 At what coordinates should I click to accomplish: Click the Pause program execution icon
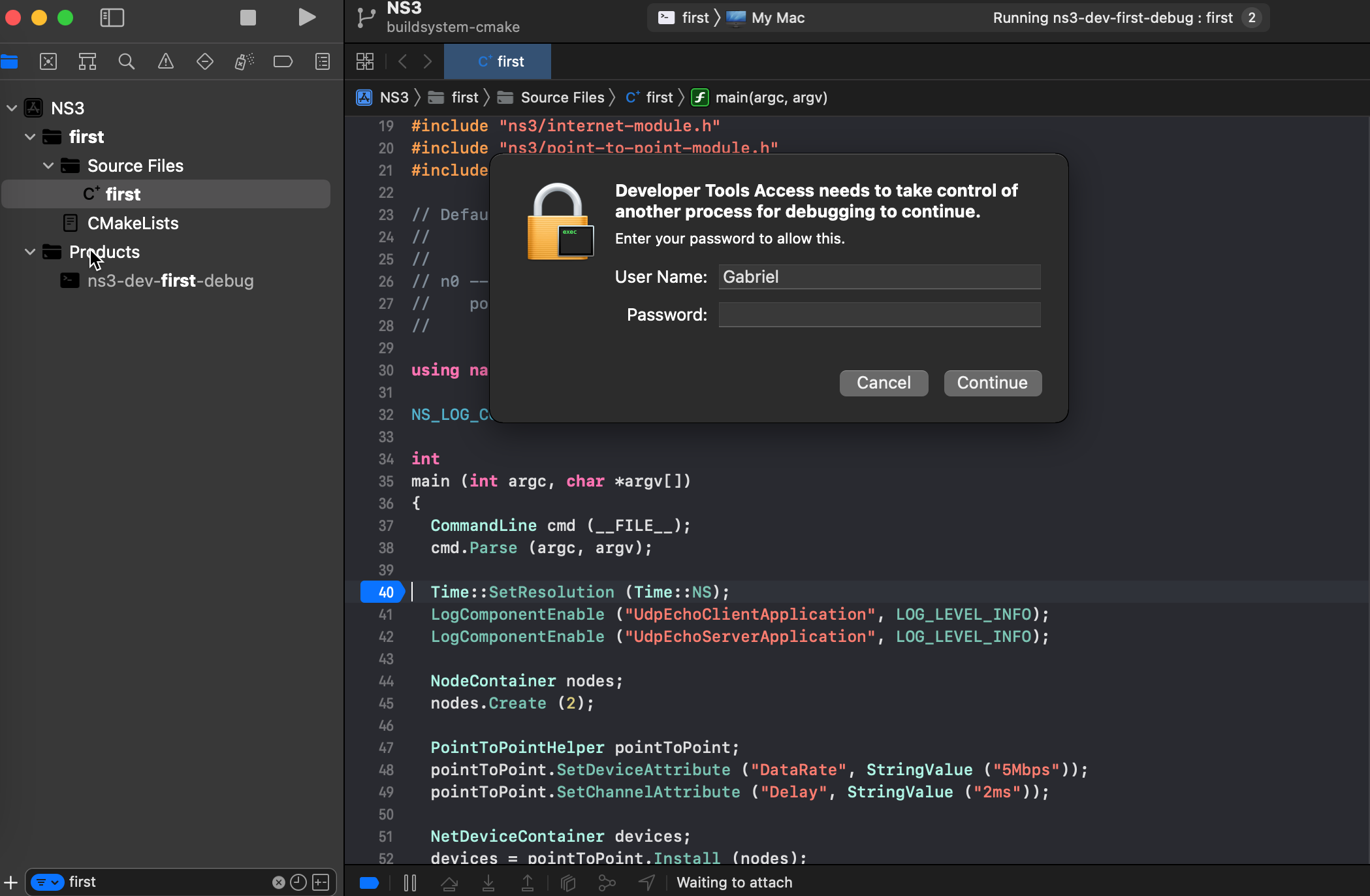(x=410, y=883)
